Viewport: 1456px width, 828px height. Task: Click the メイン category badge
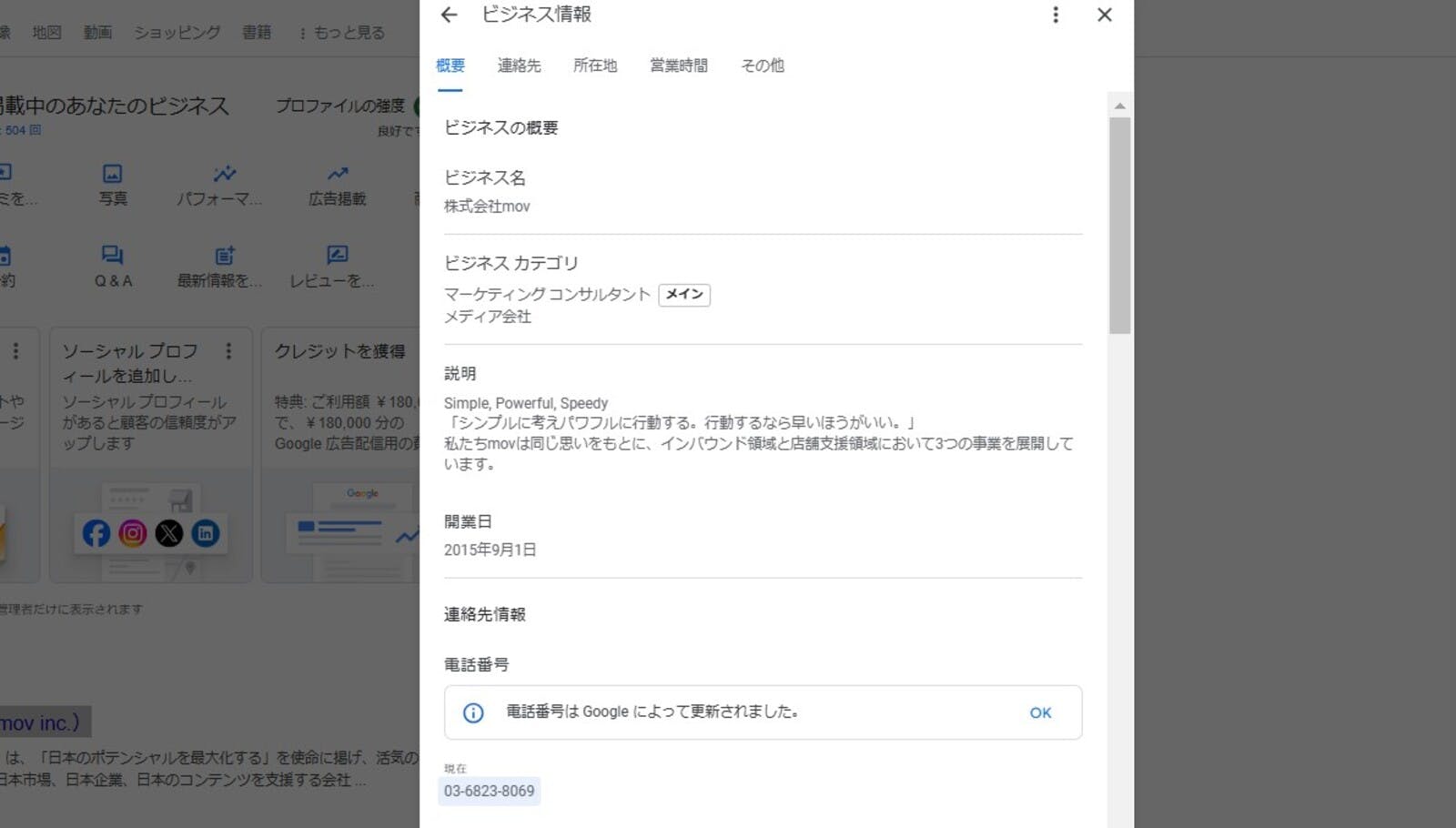coord(684,294)
